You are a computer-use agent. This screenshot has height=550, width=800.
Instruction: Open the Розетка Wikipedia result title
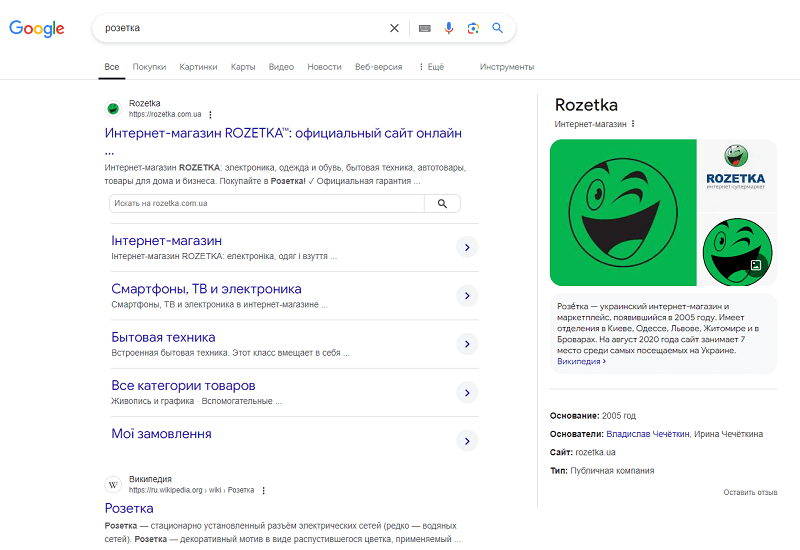pyautogui.click(x=129, y=509)
